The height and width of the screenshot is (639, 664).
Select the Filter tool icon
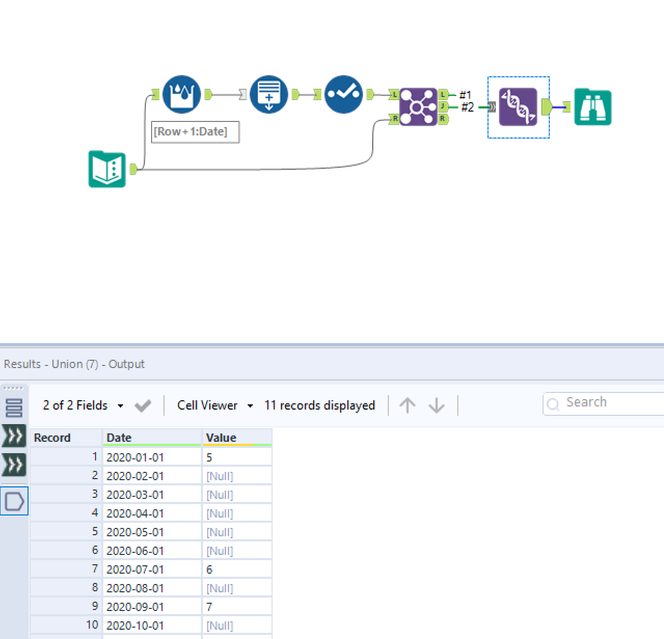pos(343,94)
